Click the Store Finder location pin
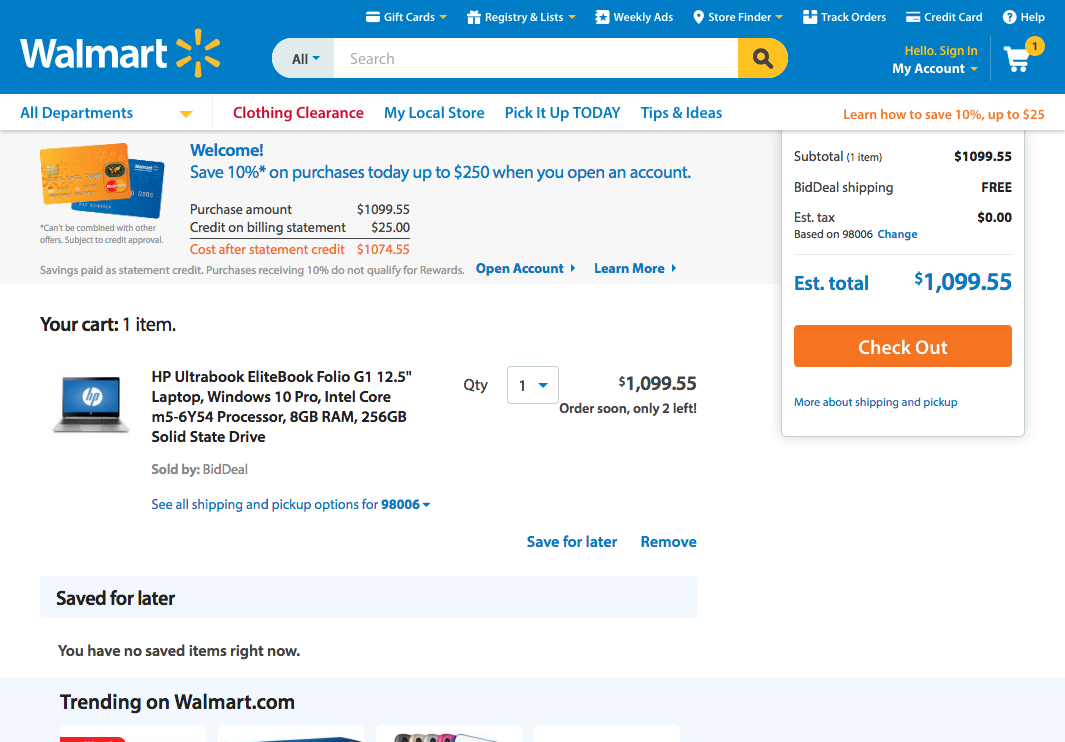 [x=698, y=17]
